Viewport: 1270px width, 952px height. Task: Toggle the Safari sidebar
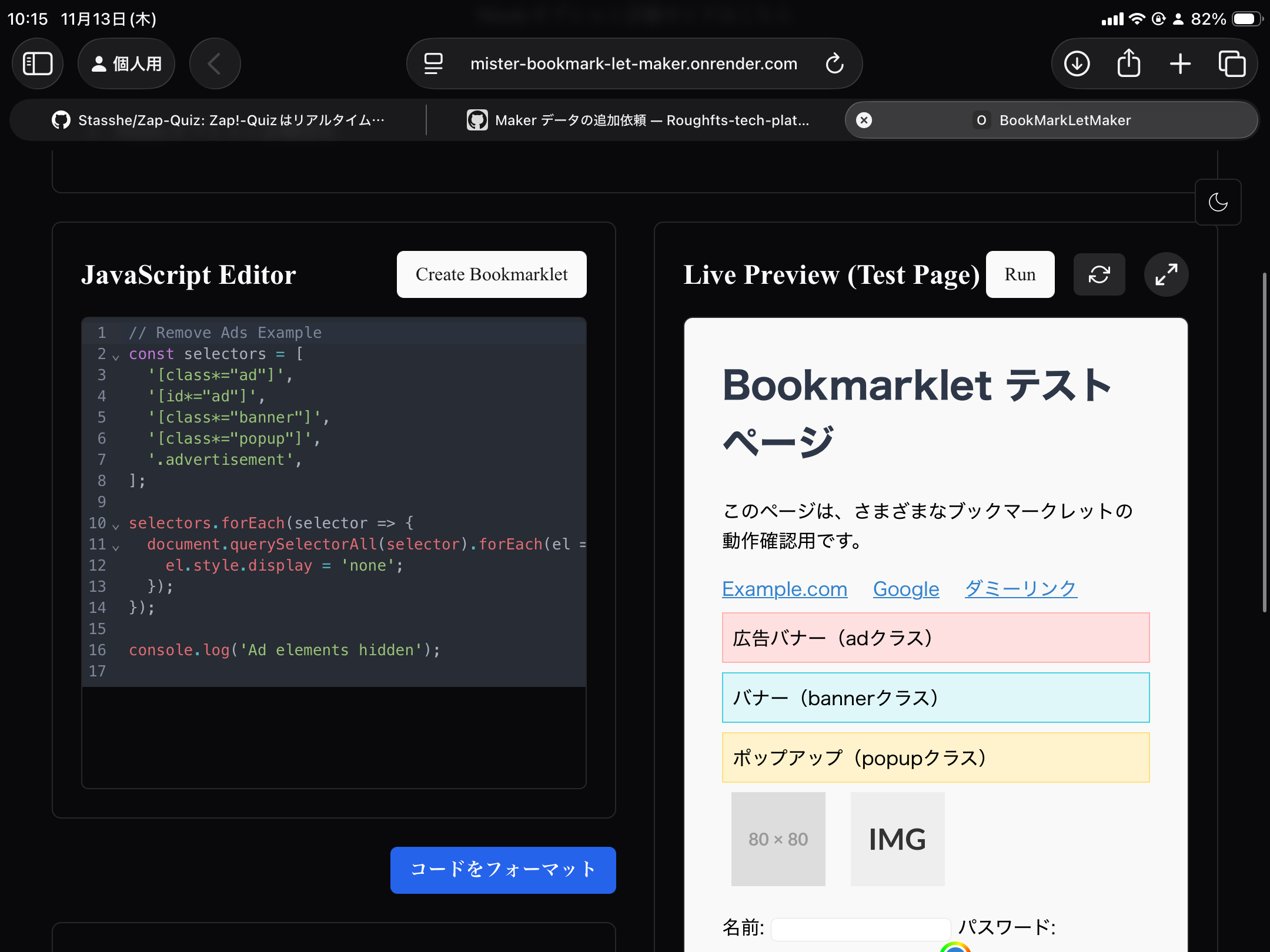[38, 63]
